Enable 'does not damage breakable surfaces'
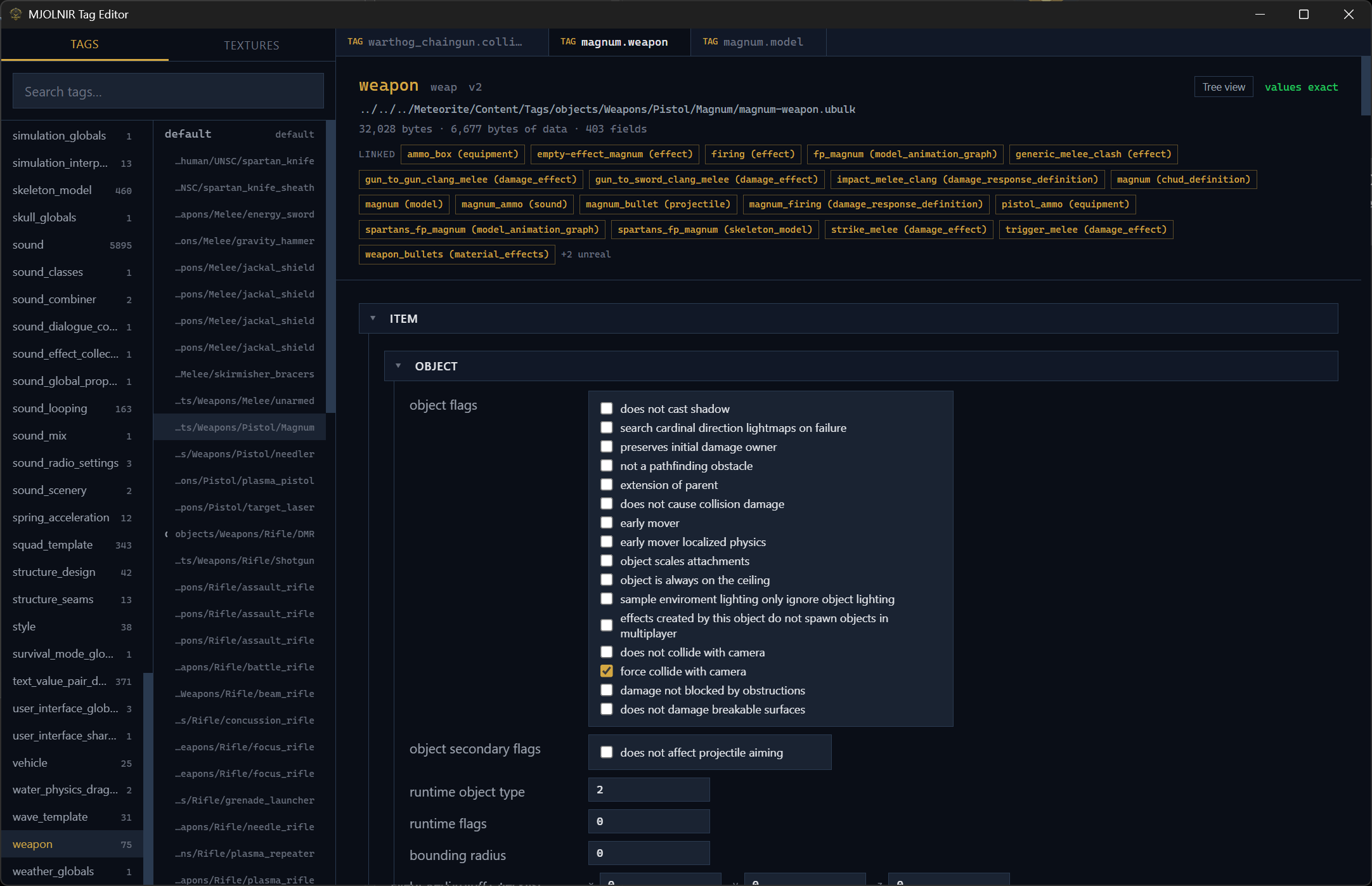This screenshot has height=886, width=1372. click(607, 709)
